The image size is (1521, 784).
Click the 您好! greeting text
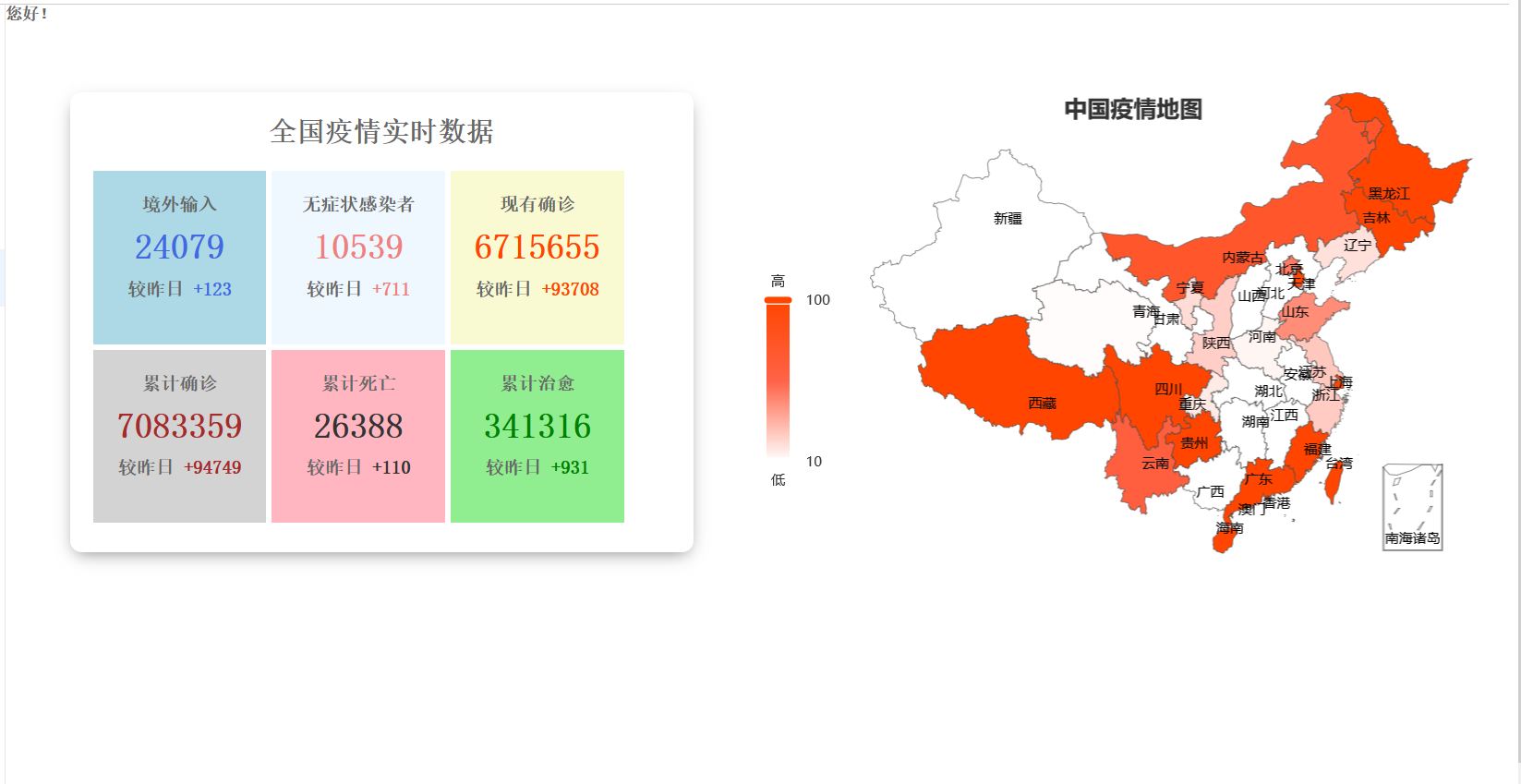[x=27, y=14]
